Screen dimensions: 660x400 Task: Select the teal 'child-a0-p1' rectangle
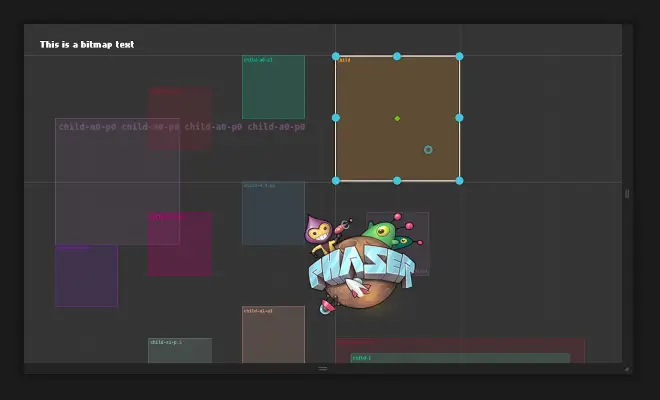click(x=273, y=87)
